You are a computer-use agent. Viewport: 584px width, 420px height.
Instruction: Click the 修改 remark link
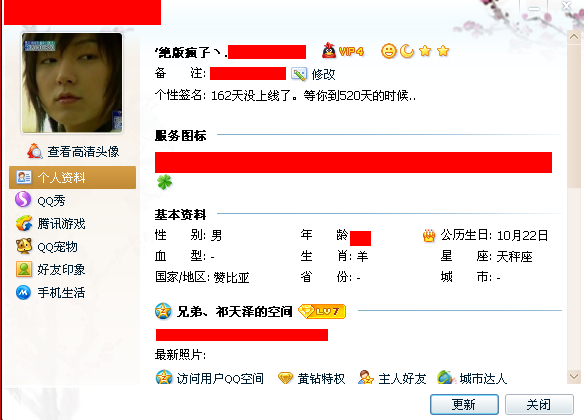[x=323, y=74]
